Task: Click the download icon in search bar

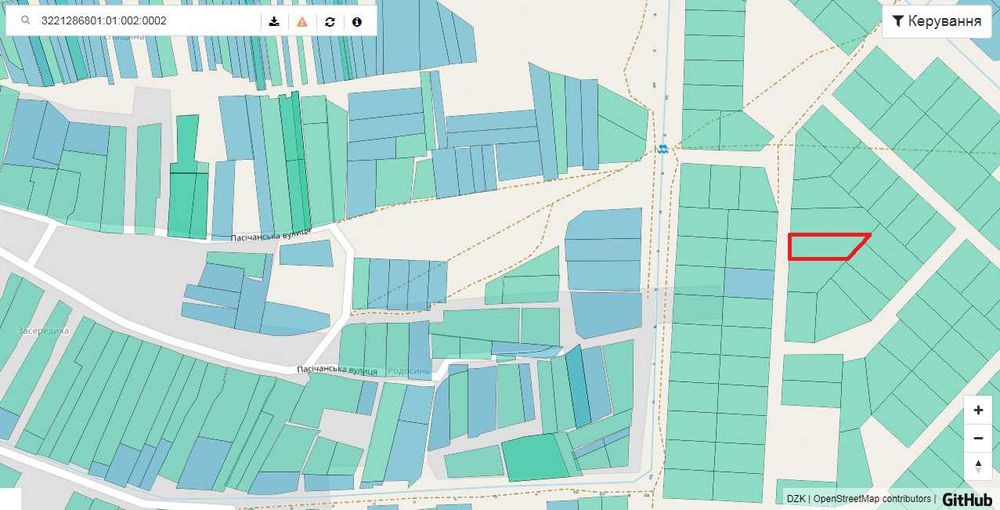Action: [274, 21]
